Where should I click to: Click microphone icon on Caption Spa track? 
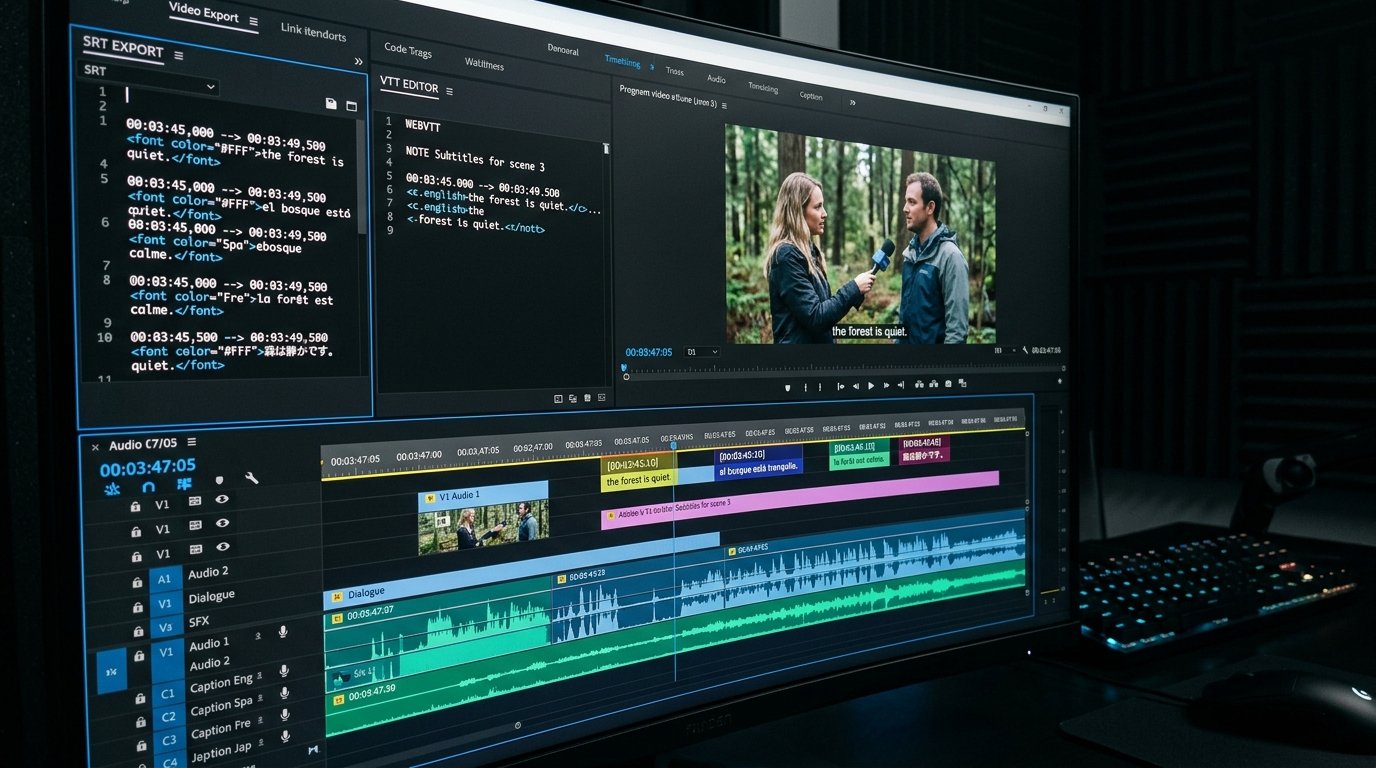tap(284, 693)
